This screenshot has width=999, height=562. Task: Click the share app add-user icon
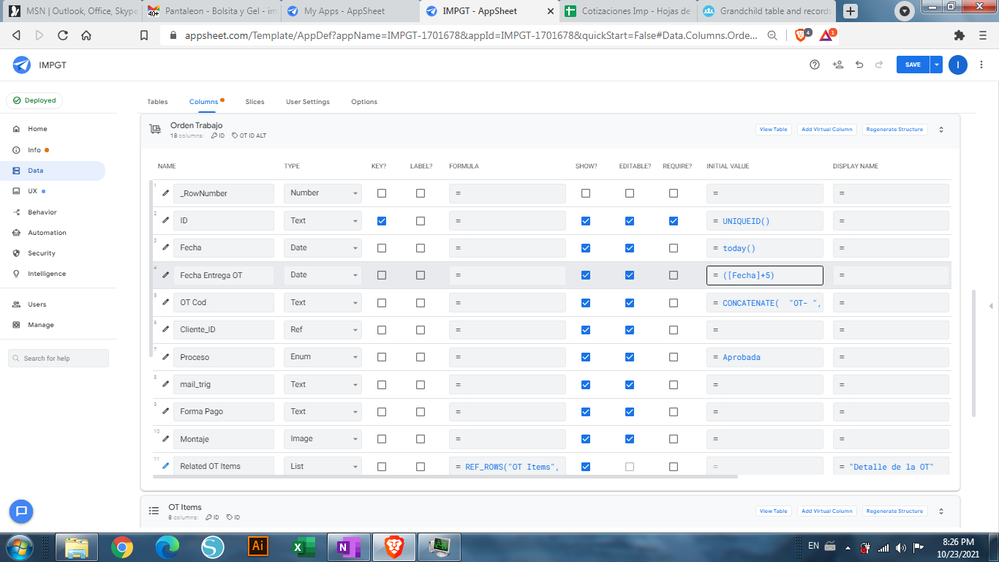[838, 64]
